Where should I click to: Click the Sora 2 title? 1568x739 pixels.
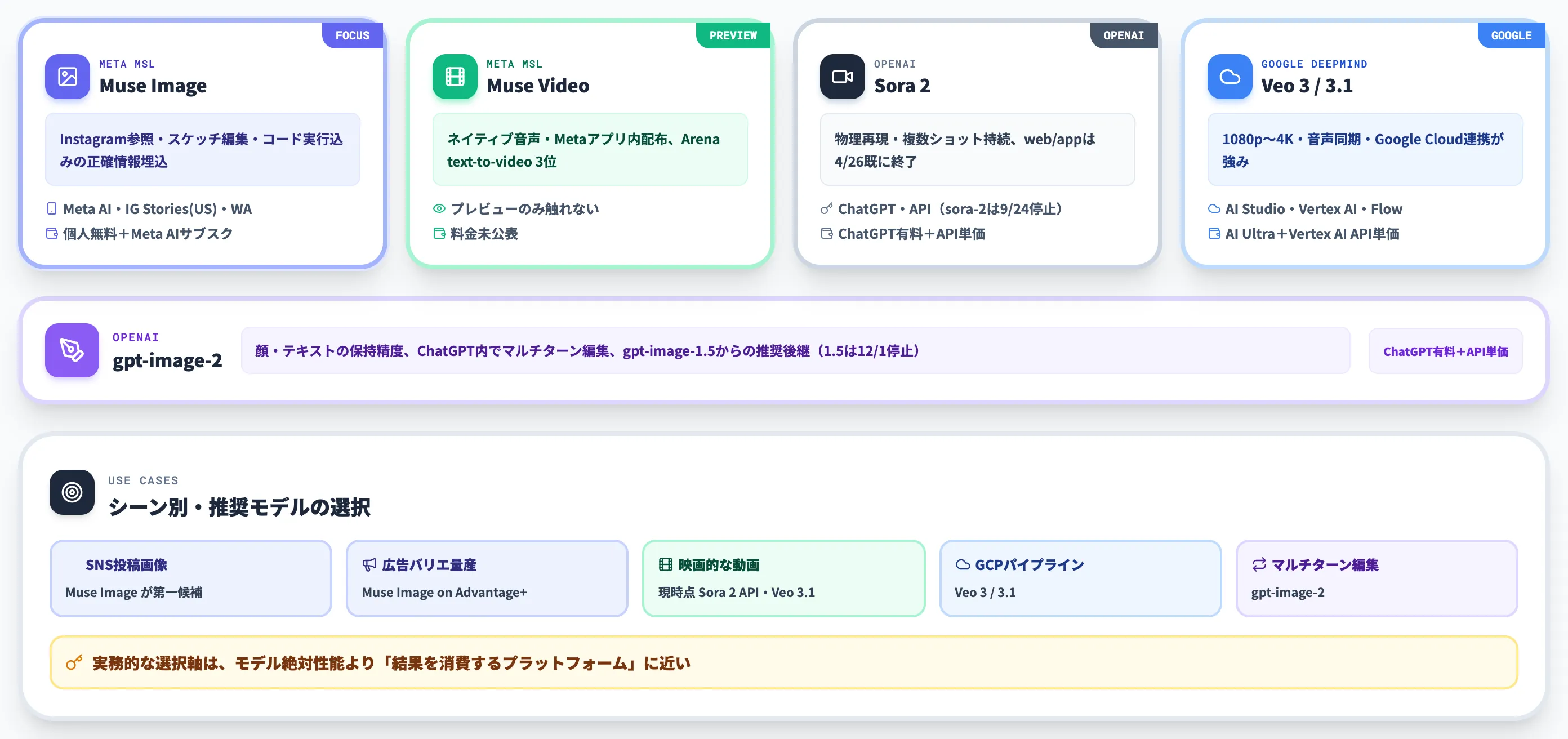[902, 86]
